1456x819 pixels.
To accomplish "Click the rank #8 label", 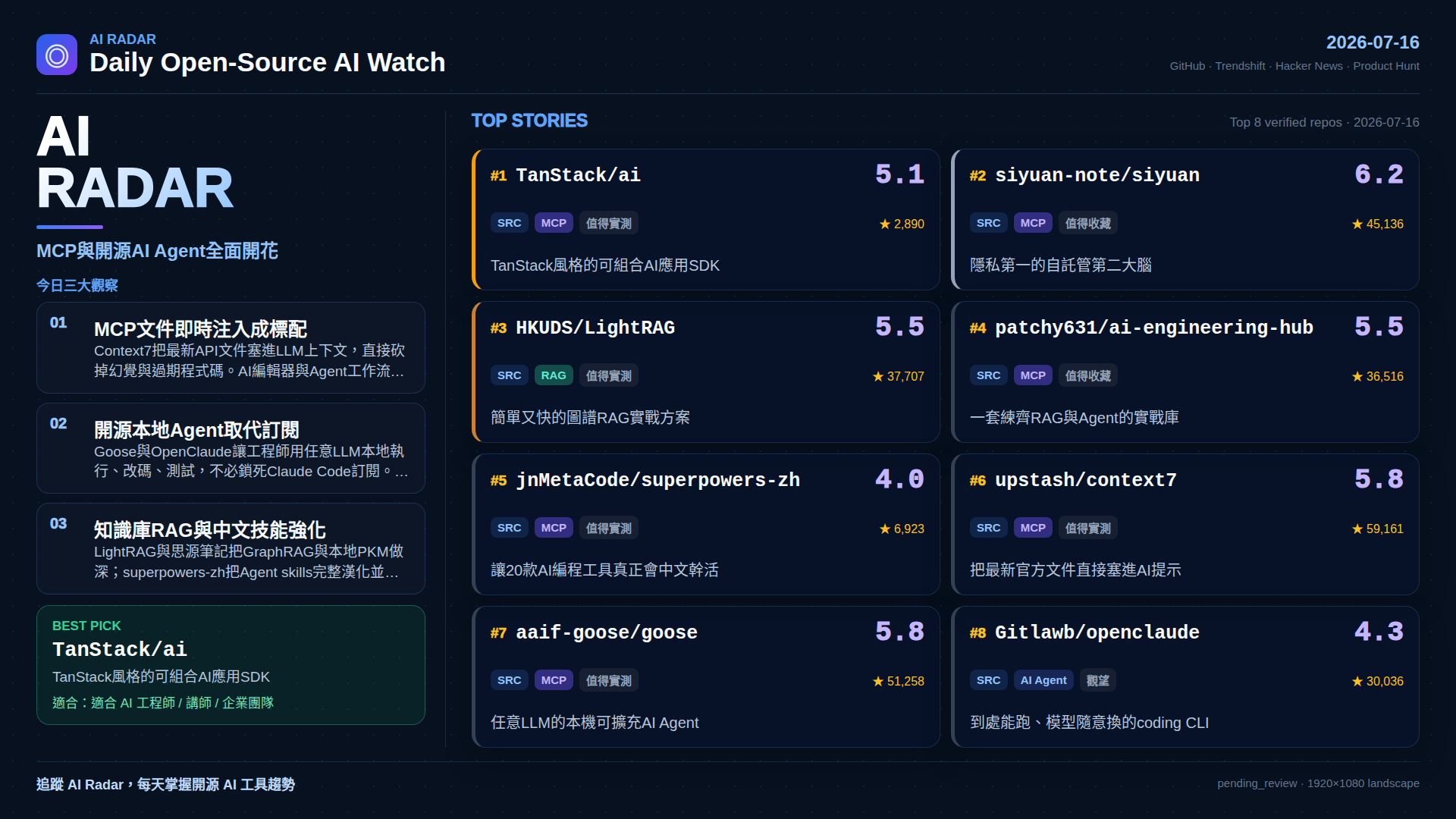I will click(x=977, y=633).
